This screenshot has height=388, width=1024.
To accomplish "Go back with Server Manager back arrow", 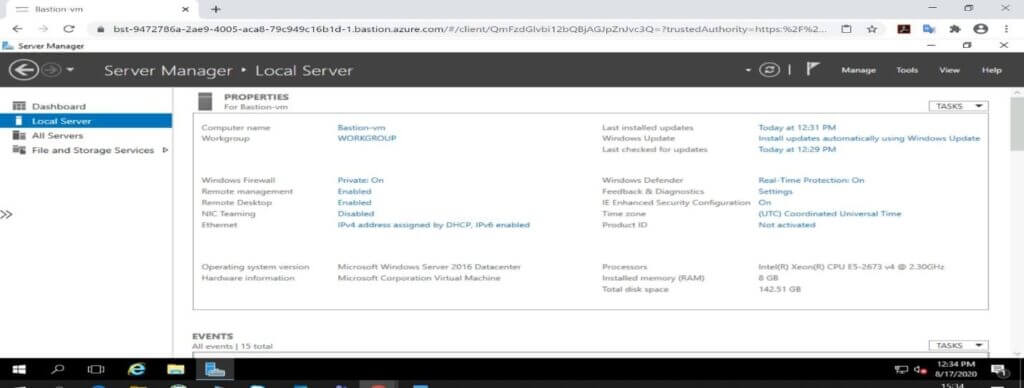I will point(24,70).
